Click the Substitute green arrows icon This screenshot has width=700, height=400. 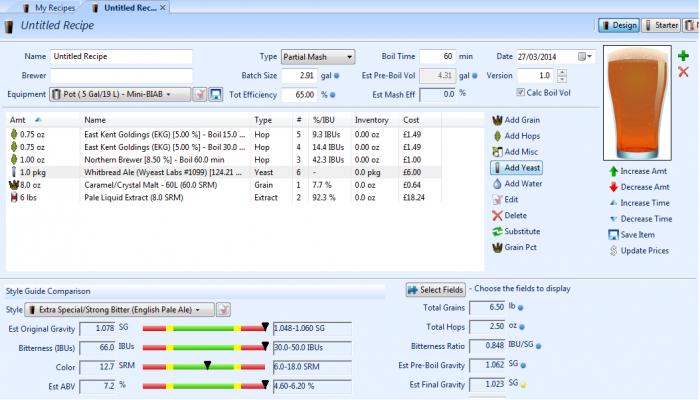(497, 232)
